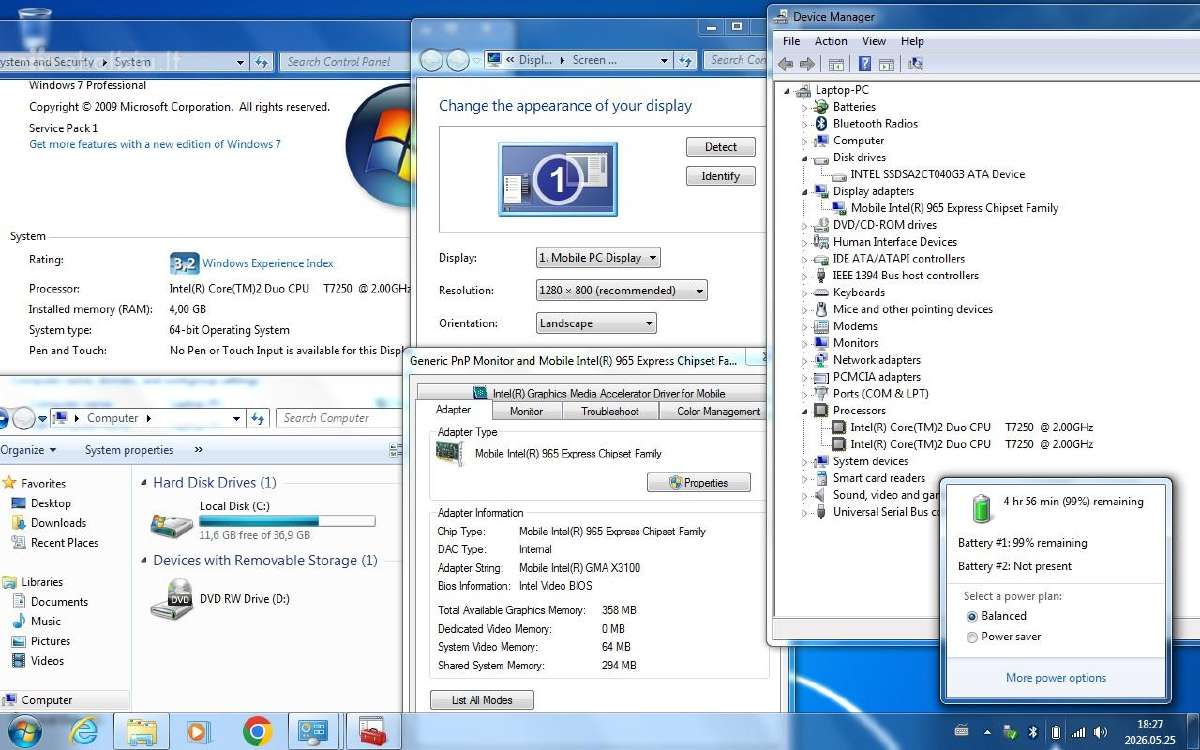Click refresh icon beside Search Computer box
The height and width of the screenshot is (750, 1200).
[x=259, y=418]
